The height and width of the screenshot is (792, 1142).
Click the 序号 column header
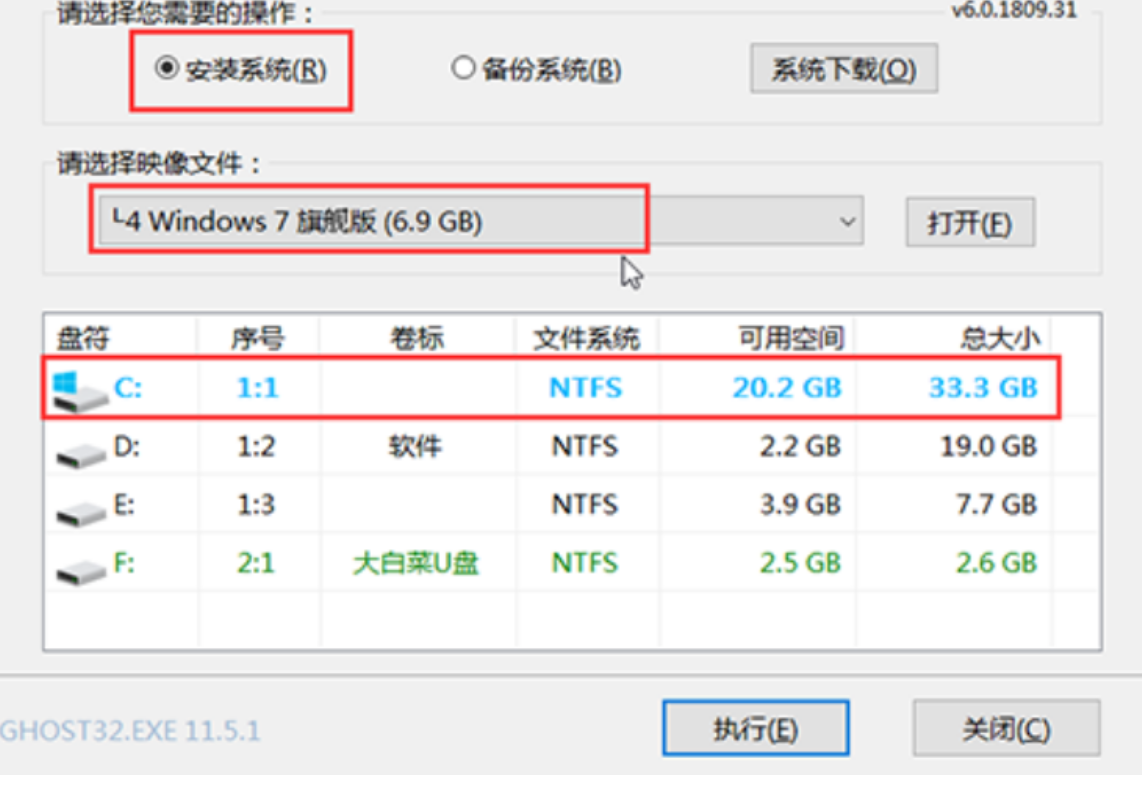pos(257,338)
